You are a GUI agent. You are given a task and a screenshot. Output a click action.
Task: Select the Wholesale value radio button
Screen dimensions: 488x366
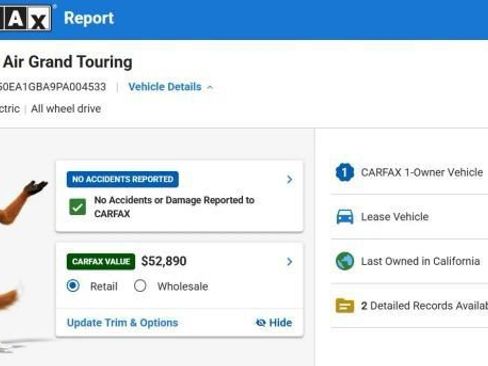[x=140, y=286]
